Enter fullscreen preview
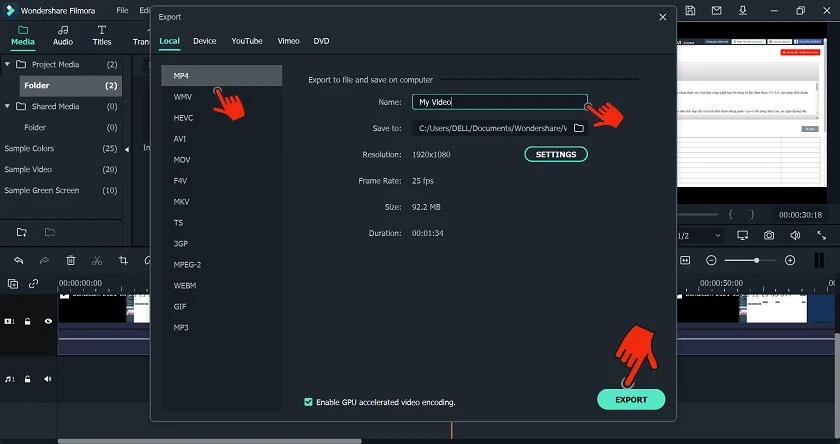The image size is (840, 444). click(x=821, y=236)
